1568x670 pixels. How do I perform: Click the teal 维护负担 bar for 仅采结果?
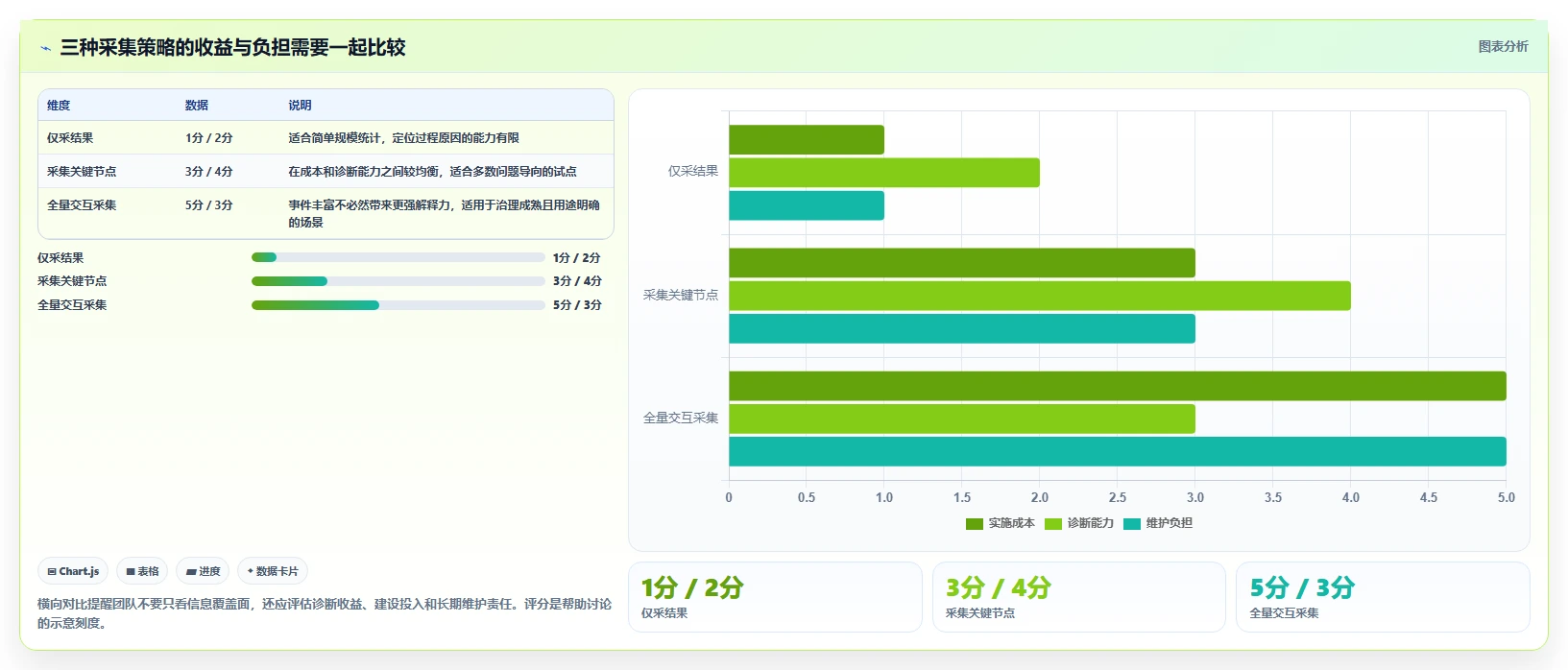(807, 205)
